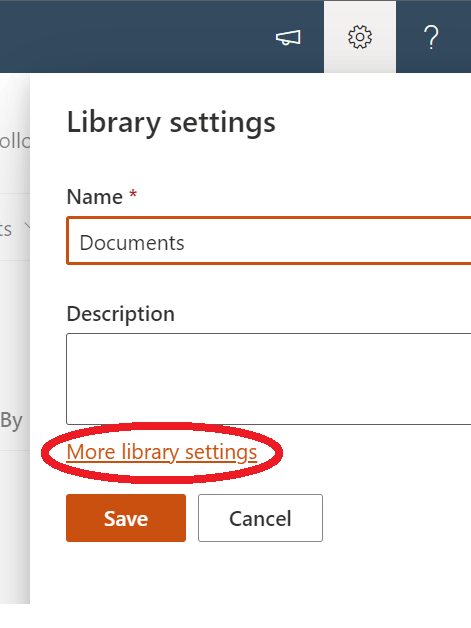This screenshot has width=471, height=628.
Task: Select the Name field label
Action: click(x=95, y=197)
